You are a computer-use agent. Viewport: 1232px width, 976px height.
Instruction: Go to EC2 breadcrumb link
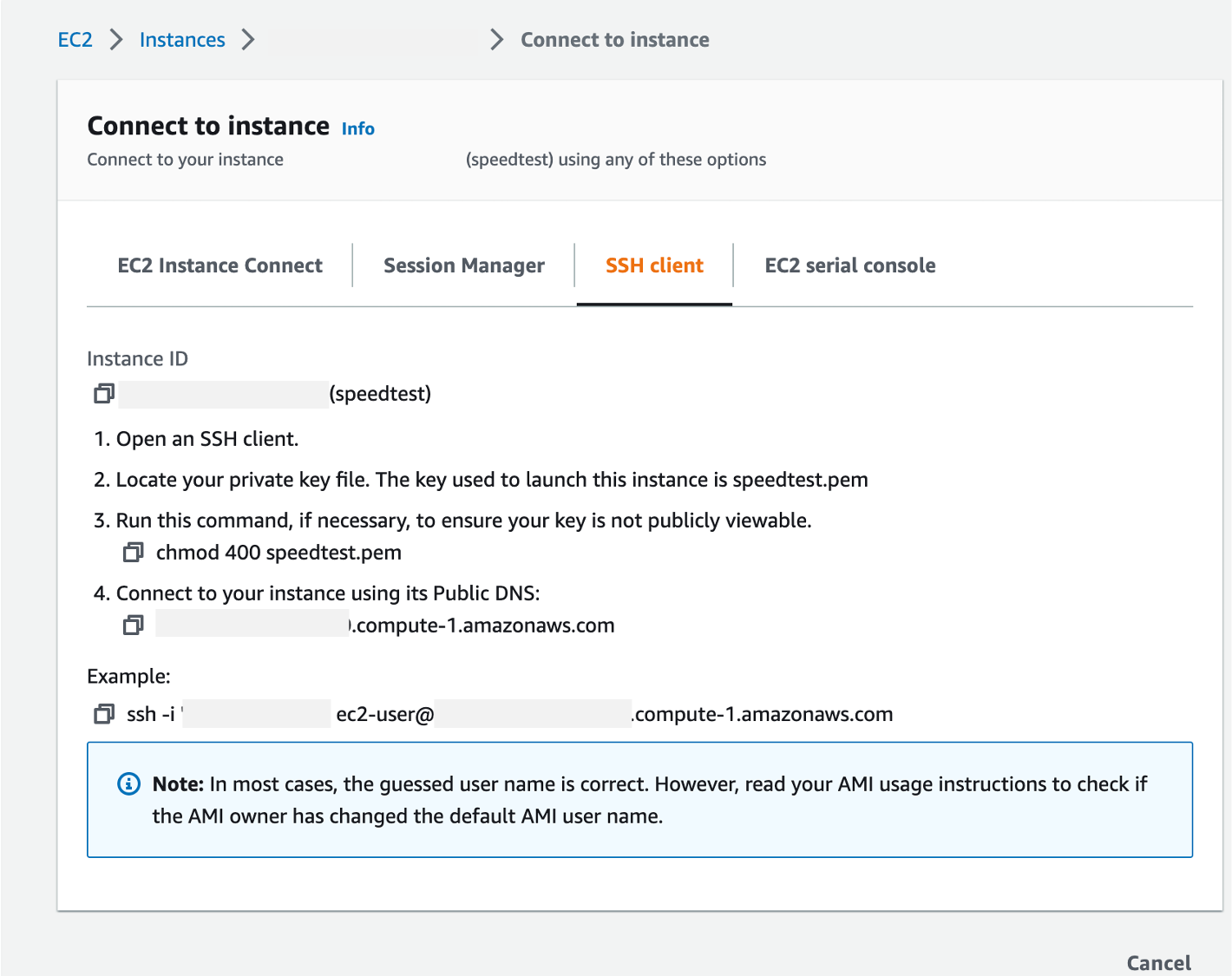75,40
